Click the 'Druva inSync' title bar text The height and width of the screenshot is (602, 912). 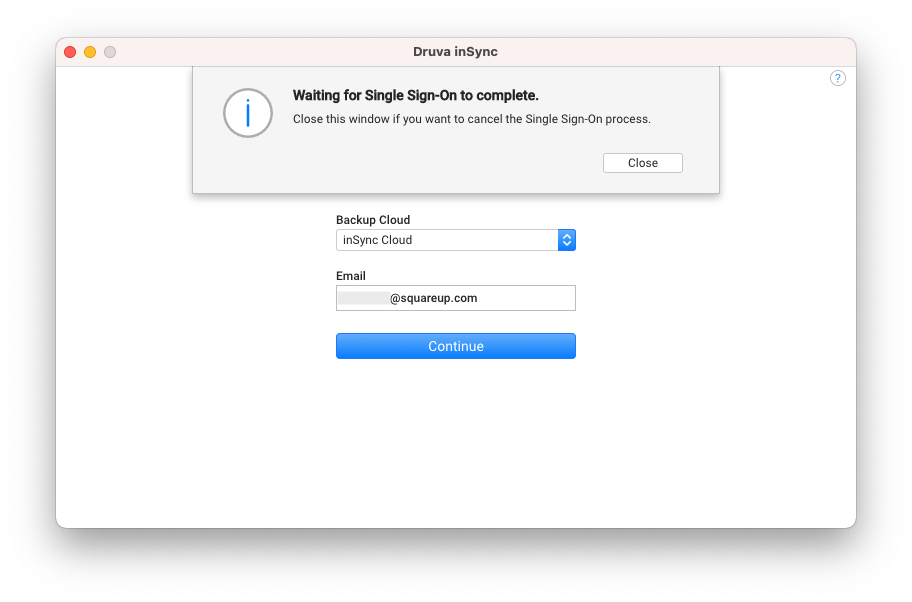click(x=455, y=52)
